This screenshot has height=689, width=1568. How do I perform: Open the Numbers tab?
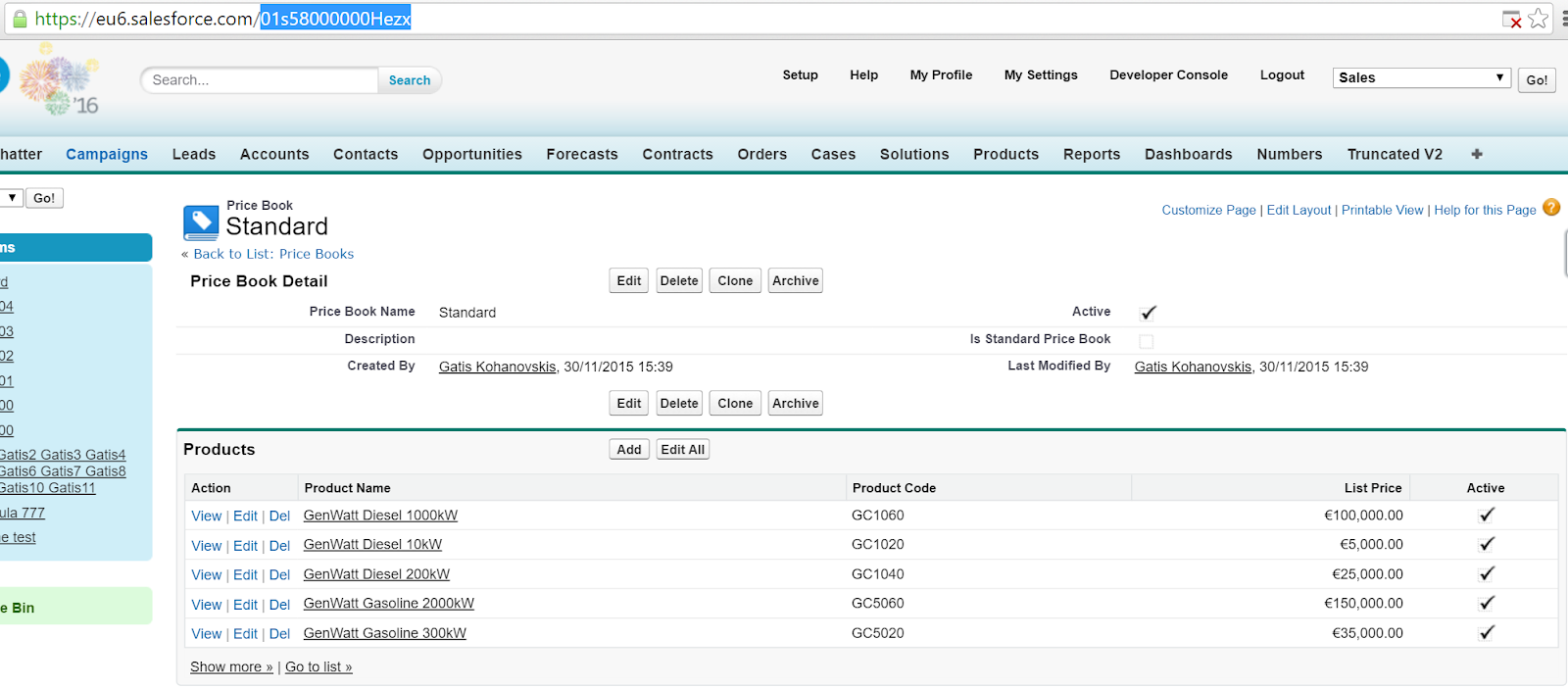(x=1290, y=154)
